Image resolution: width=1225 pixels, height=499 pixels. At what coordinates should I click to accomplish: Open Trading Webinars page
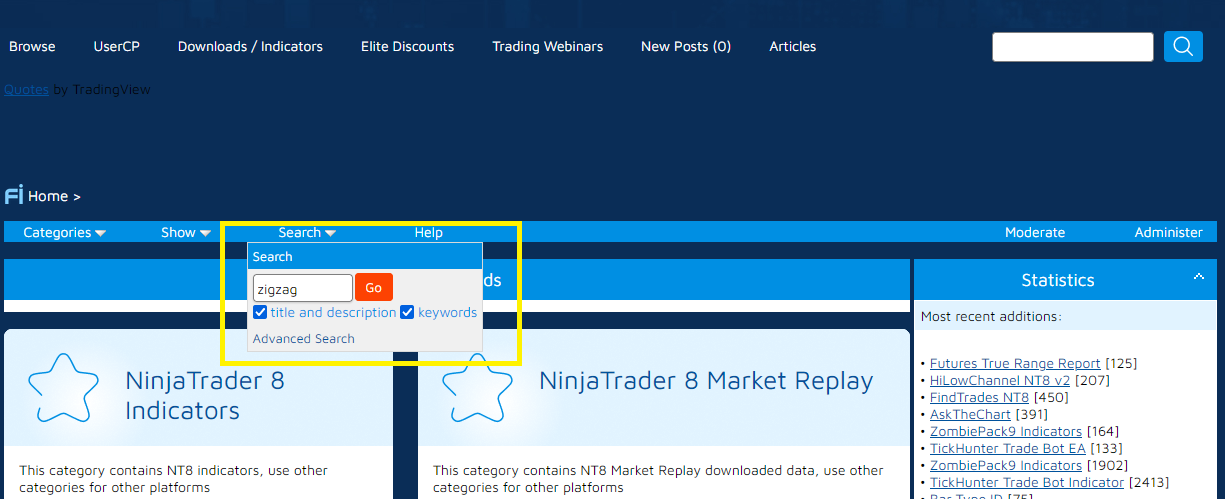coord(547,46)
